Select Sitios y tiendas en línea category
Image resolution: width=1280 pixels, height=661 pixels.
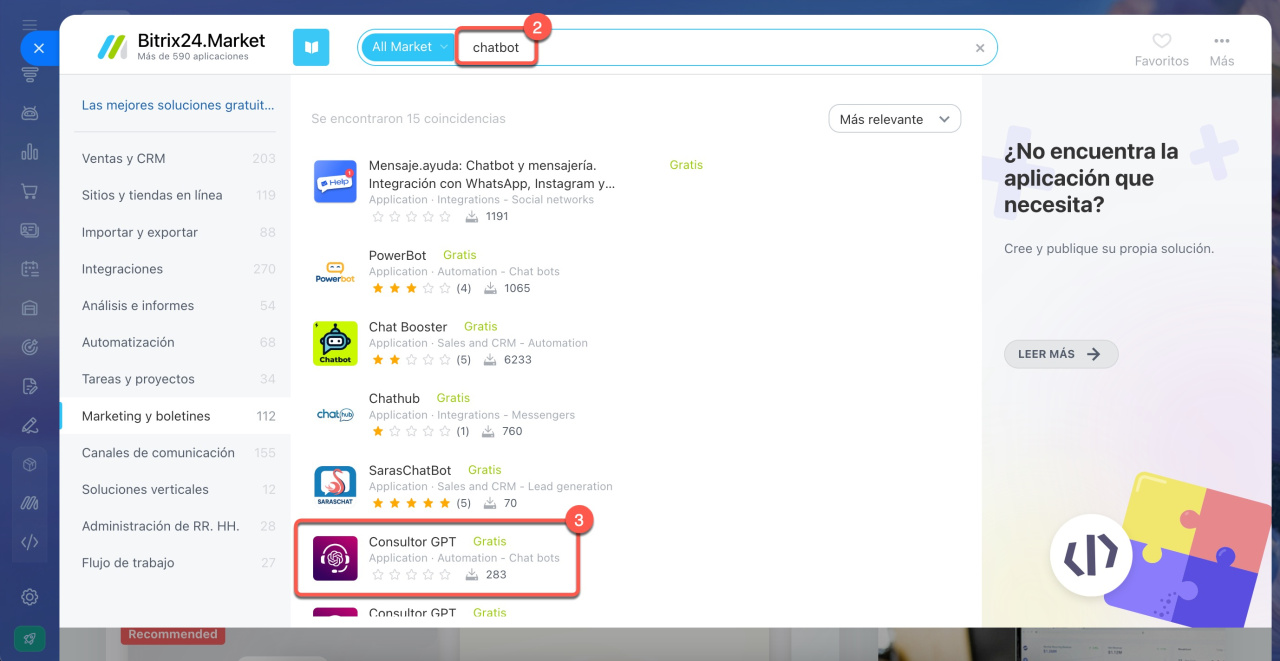point(175,195)
